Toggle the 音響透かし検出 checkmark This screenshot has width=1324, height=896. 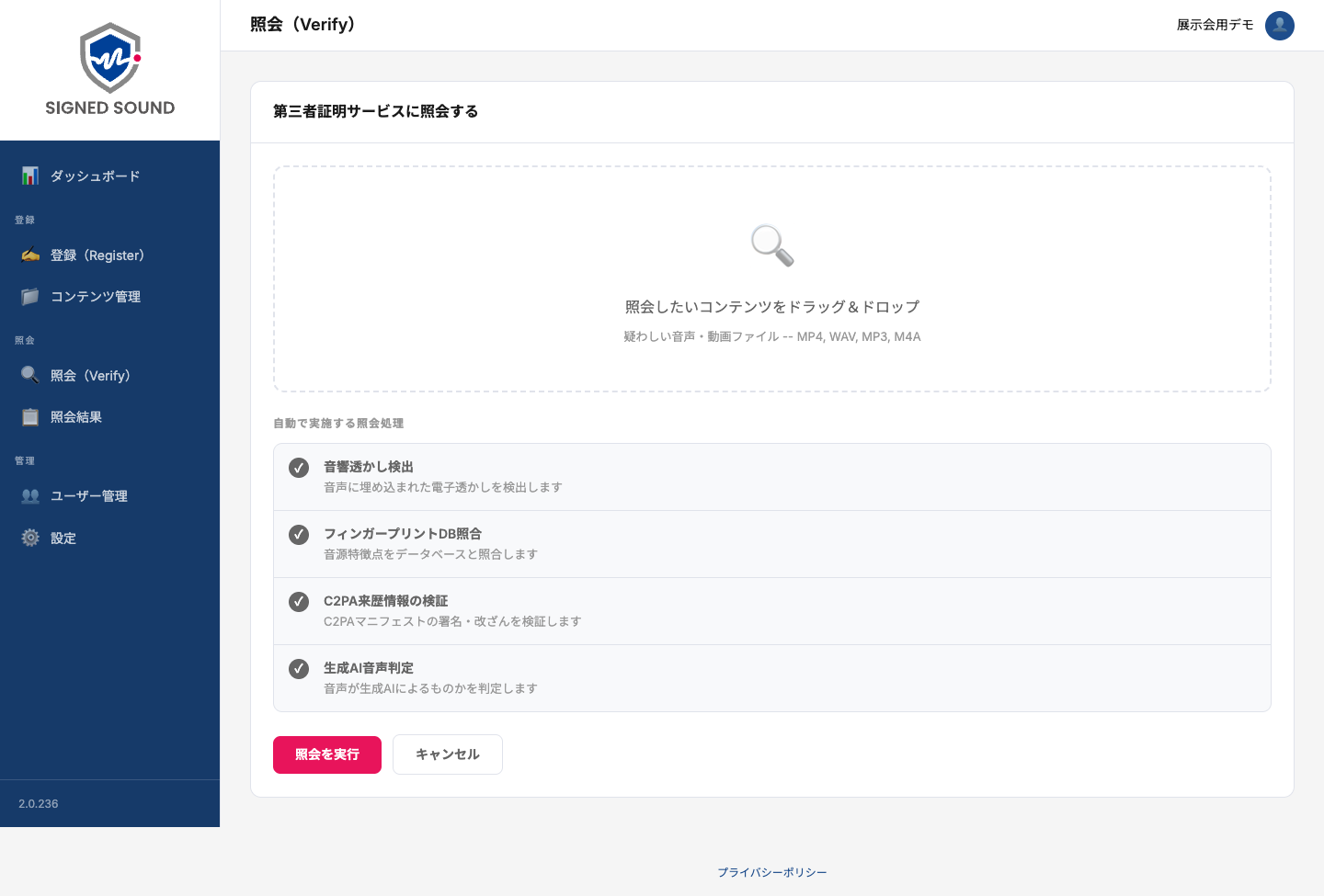click(x=299, y=468)
